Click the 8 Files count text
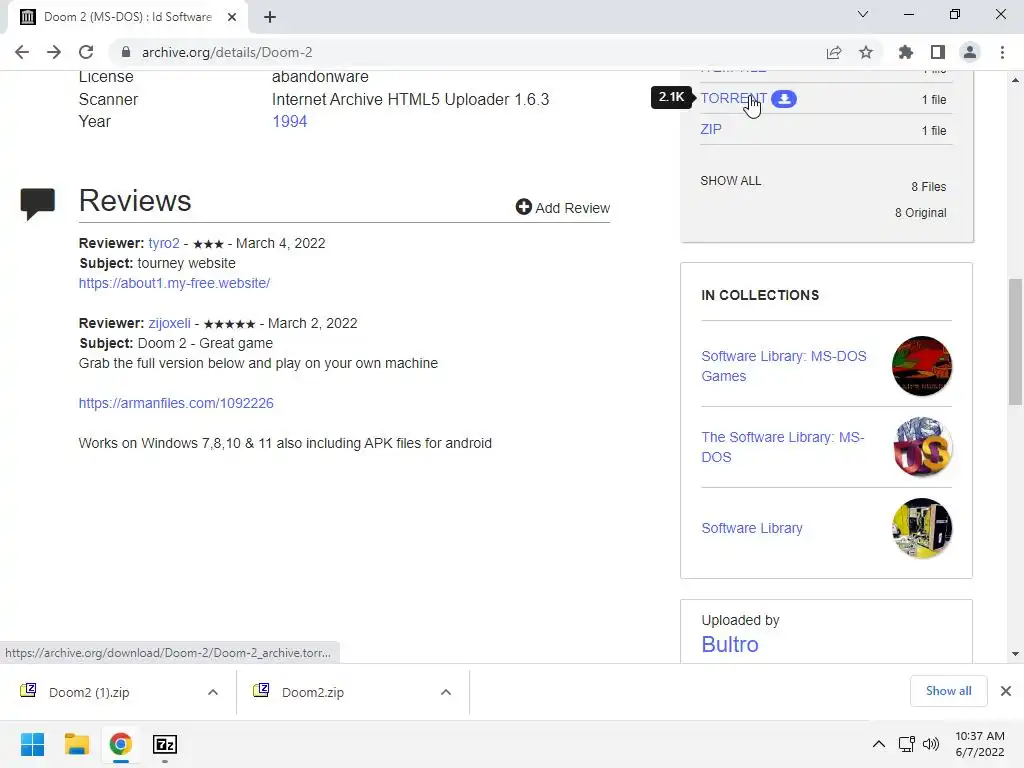1024x768 pixels. [929, 187]
